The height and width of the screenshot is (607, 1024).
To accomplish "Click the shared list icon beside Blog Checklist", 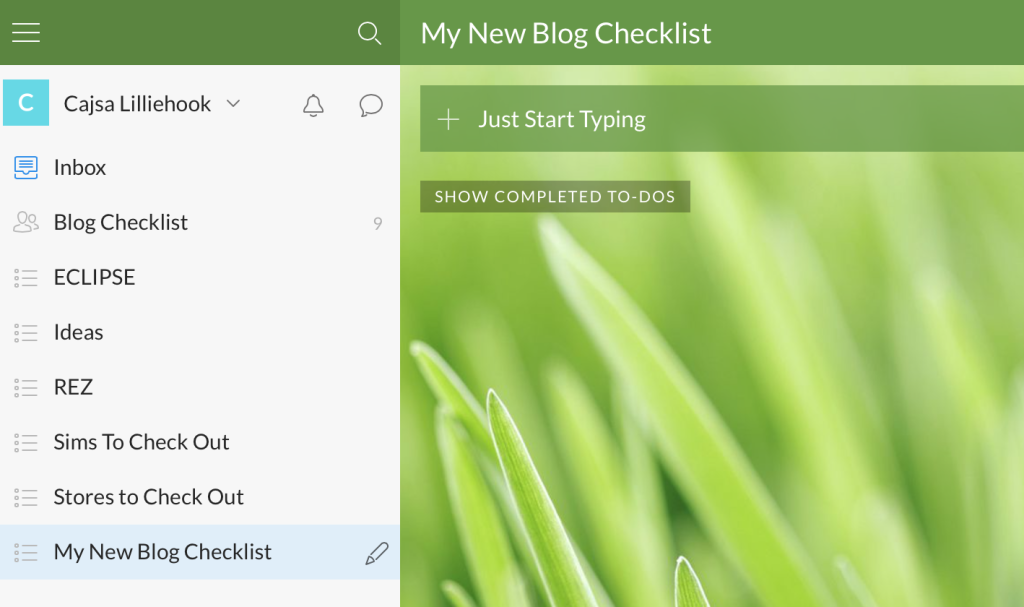I will [27, 222].
